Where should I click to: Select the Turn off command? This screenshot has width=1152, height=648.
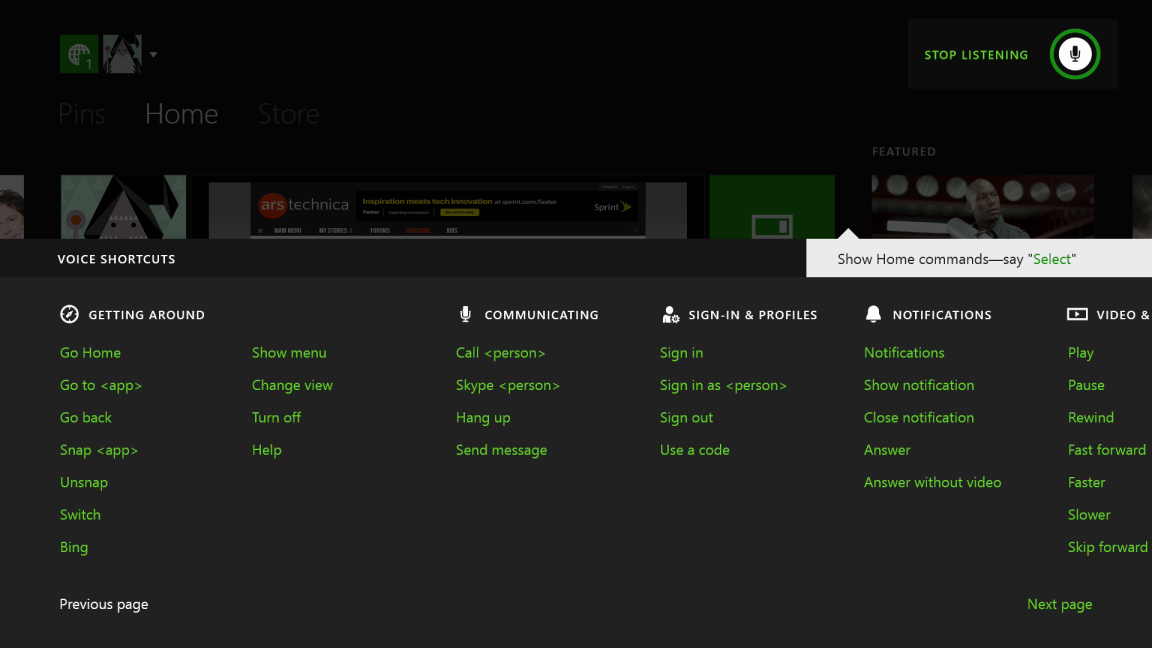pos(276,417)
